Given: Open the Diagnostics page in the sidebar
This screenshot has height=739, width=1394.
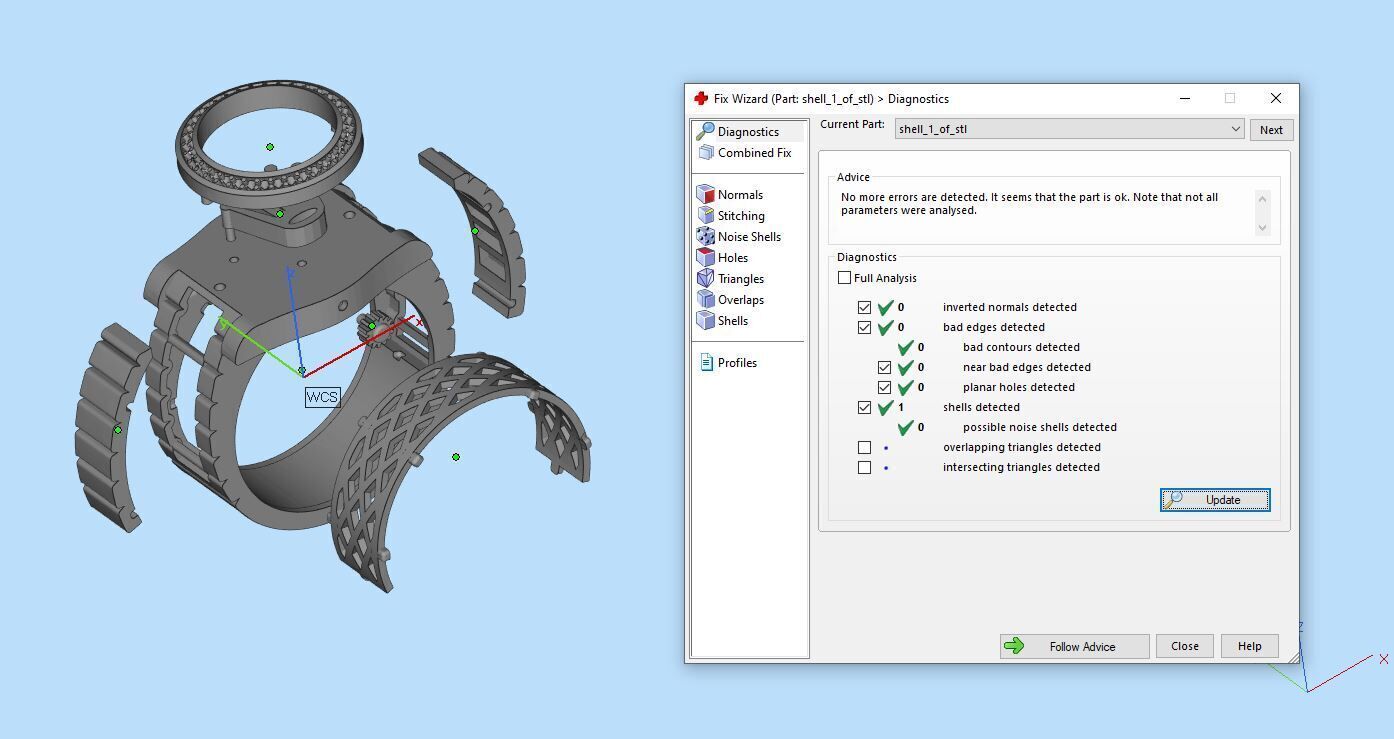Looking at the screenshot, I should [748, 132].
